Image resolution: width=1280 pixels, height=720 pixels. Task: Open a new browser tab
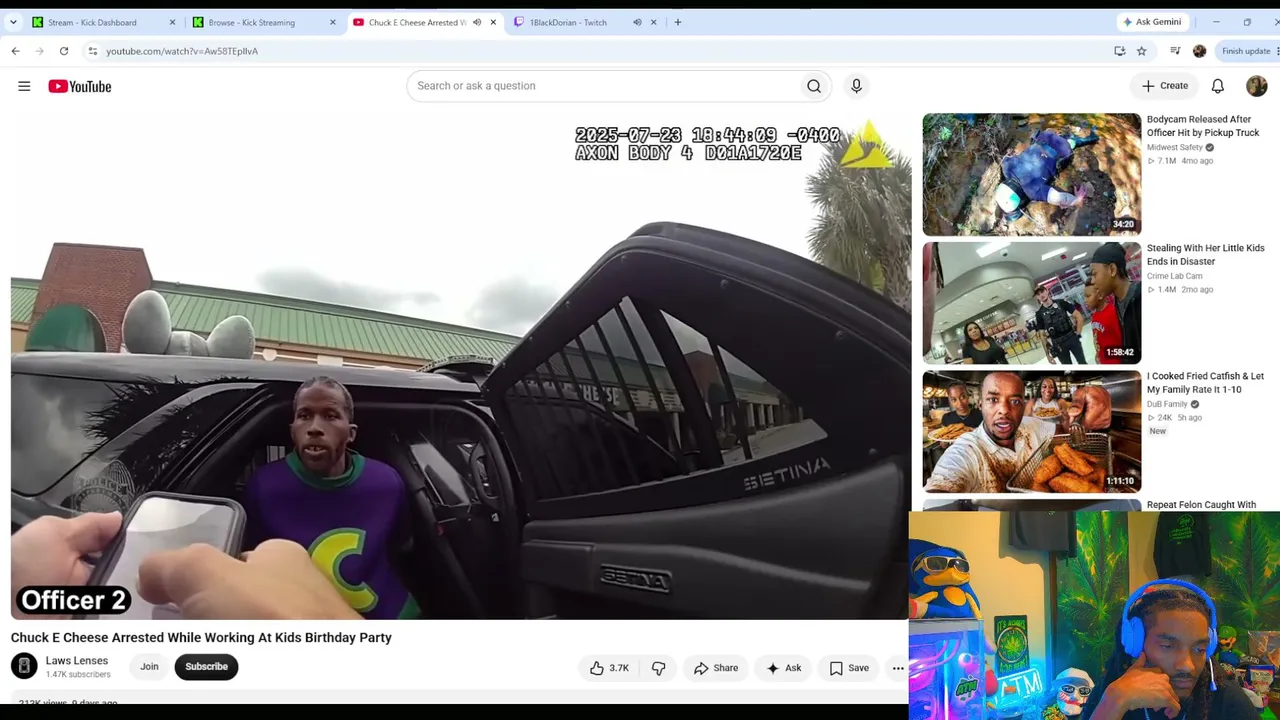point(678,22)
